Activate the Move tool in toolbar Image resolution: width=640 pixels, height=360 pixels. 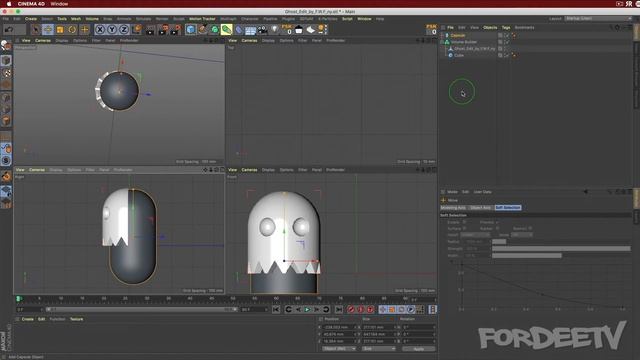coord(48,29)
